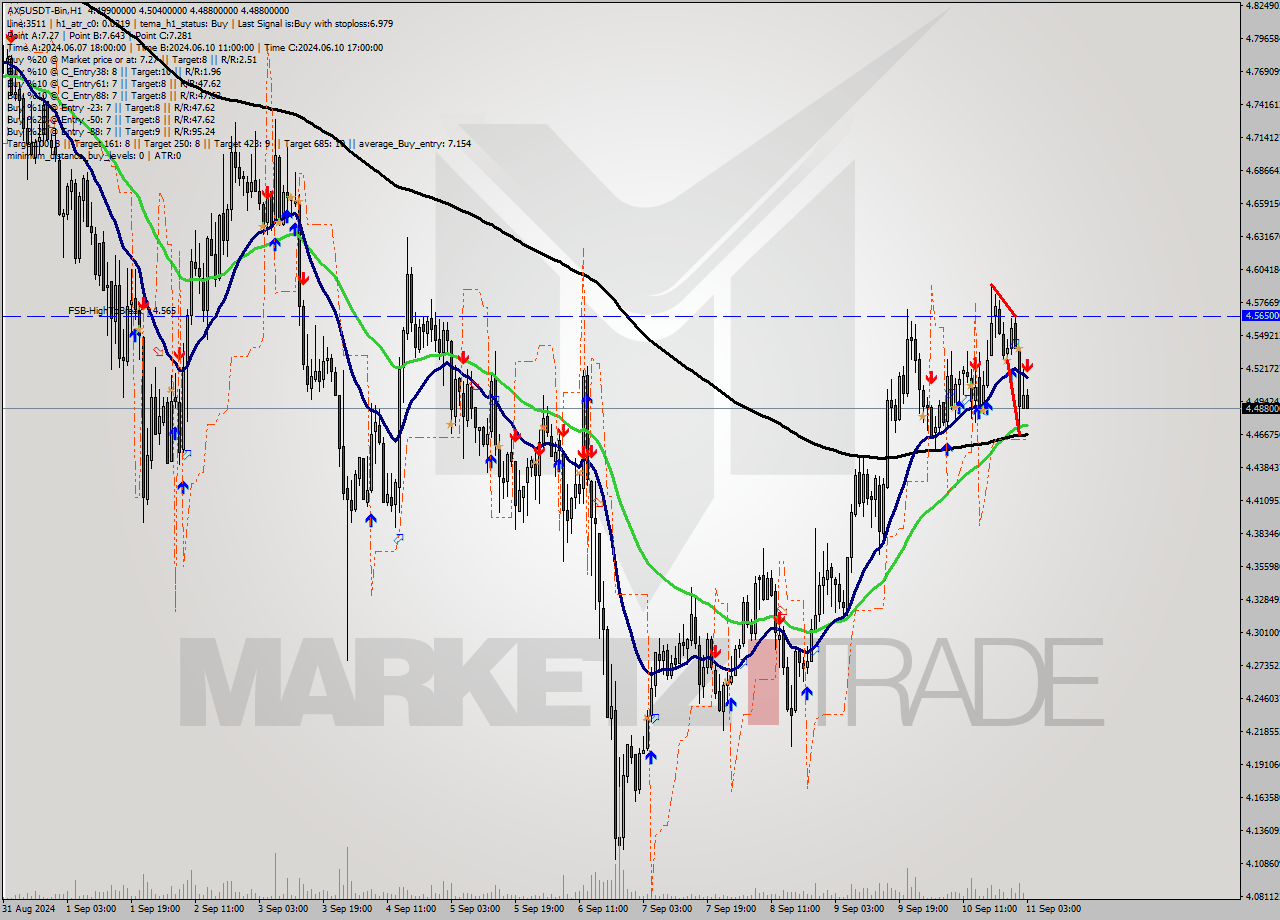Click the 31 Aug 2024 date label

(x=26, y=909)
